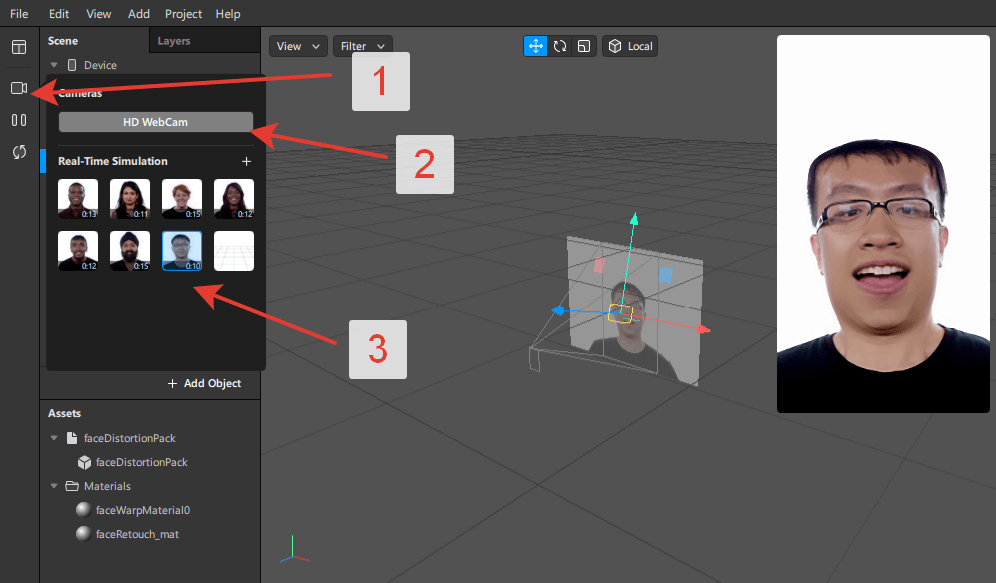Screen dimensions: 996x583
Task: Click the restart loop icon in the sidebar
Action: coord(19,152)
